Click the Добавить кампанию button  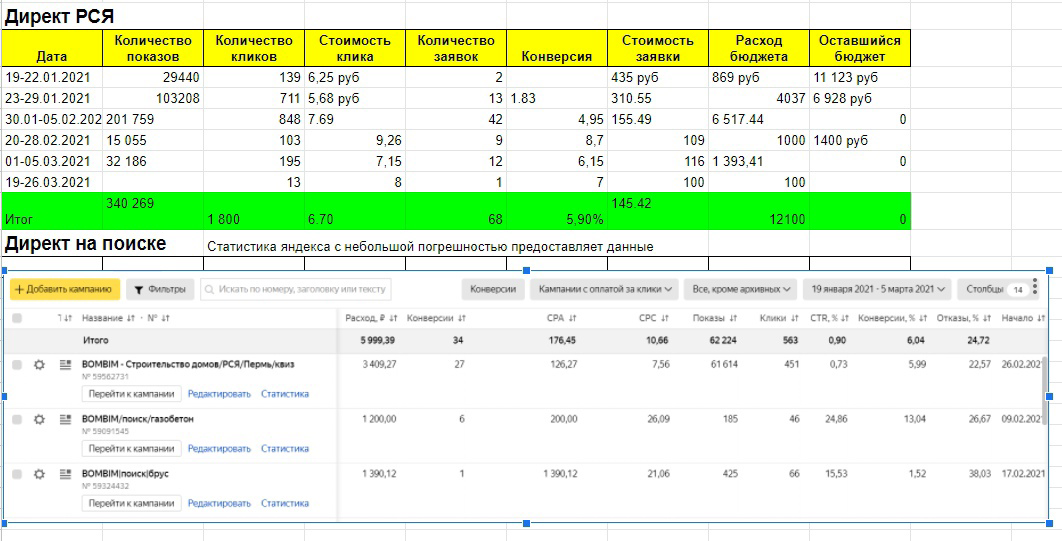(x=65, y=289)
